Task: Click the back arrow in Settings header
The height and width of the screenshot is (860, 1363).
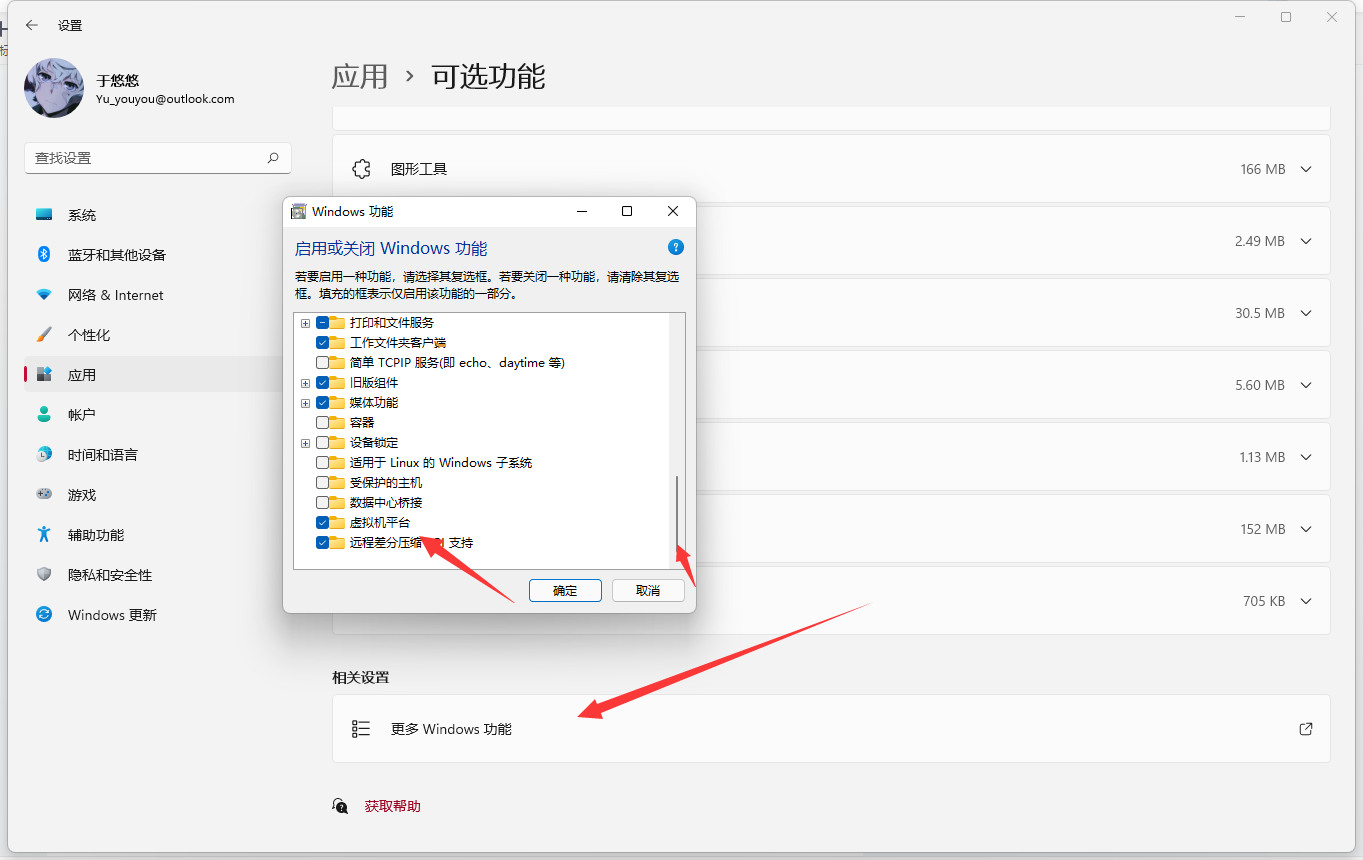Action: click(x=32, y=25)
